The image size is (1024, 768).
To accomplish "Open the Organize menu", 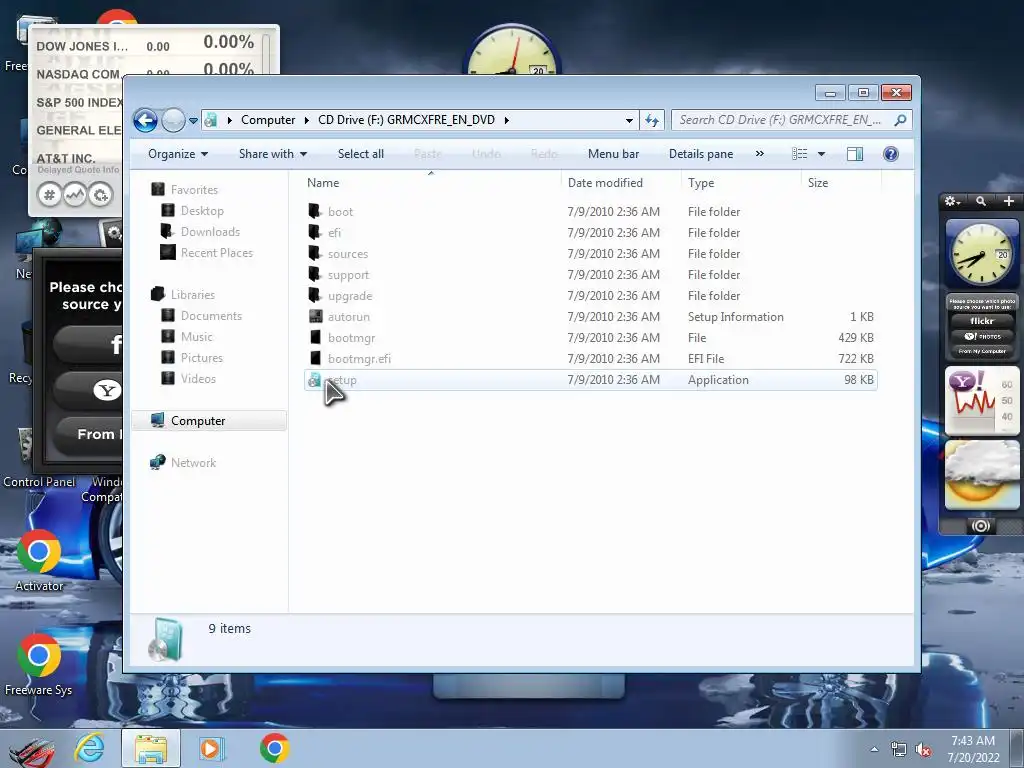I will click(178, 154).
